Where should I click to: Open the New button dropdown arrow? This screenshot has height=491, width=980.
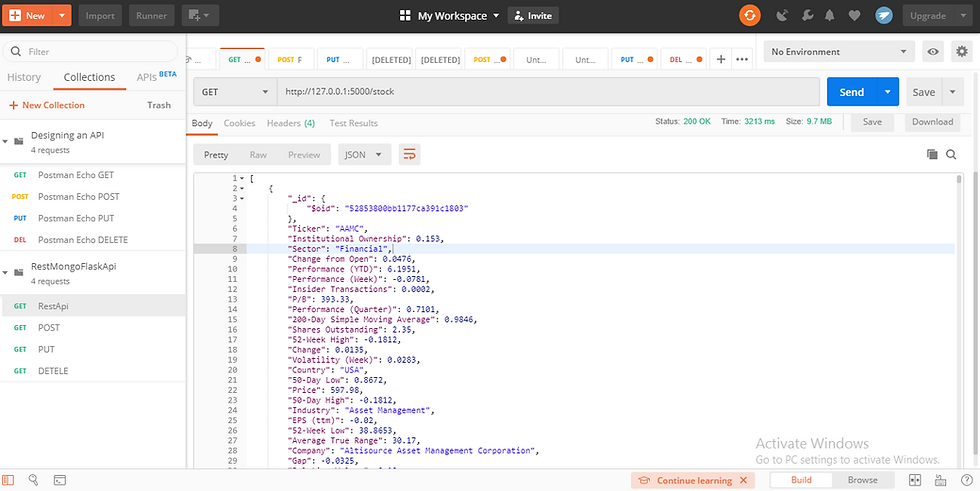click(61, 16)
